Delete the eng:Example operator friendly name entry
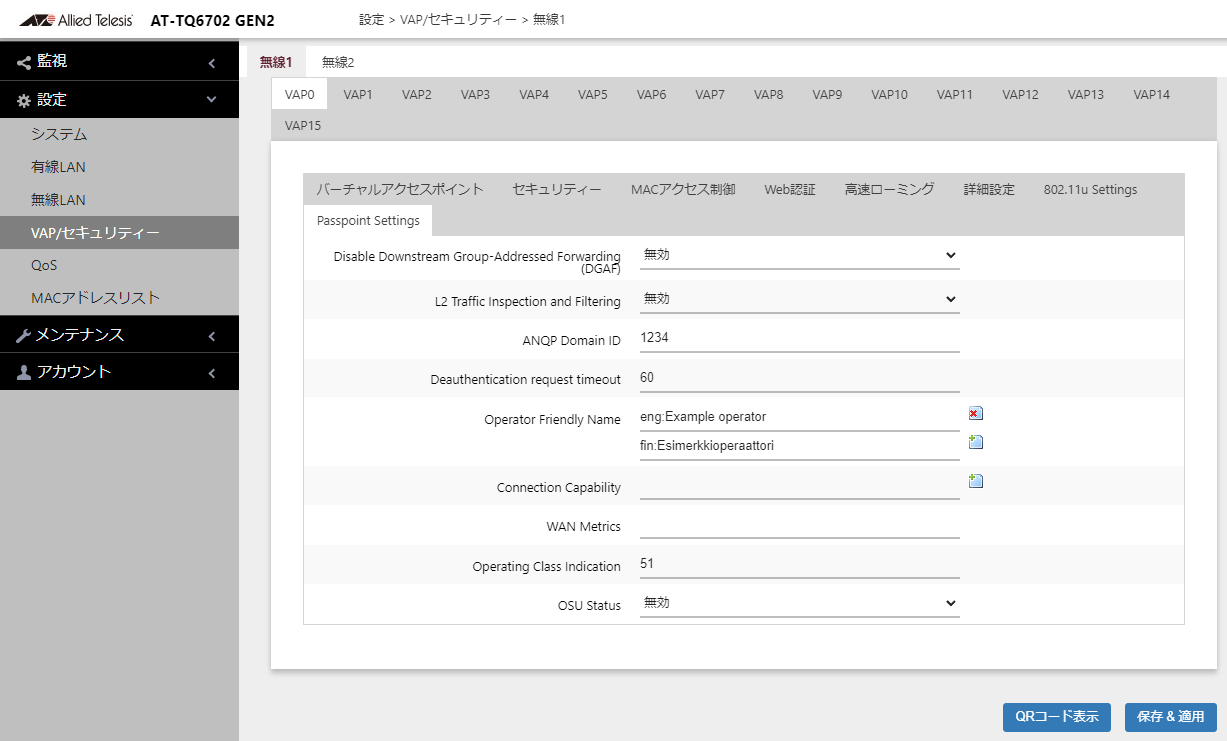The width and height of the screenshot is (1227, 741). 976,413
